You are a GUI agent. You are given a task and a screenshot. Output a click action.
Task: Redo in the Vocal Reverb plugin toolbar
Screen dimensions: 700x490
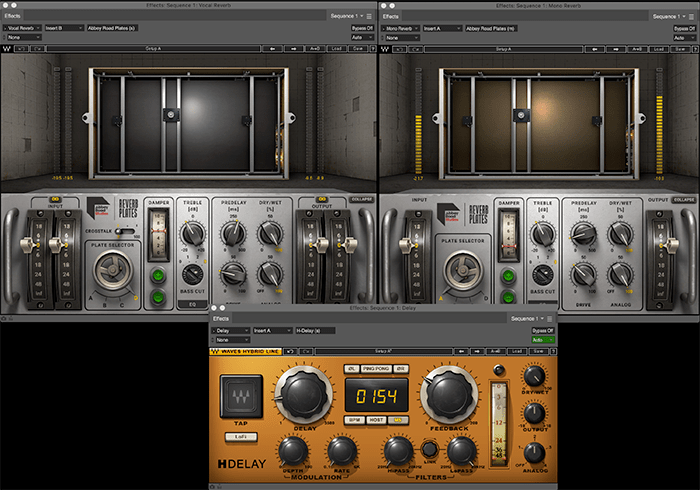pyautogui.click(x=38, y=49)
